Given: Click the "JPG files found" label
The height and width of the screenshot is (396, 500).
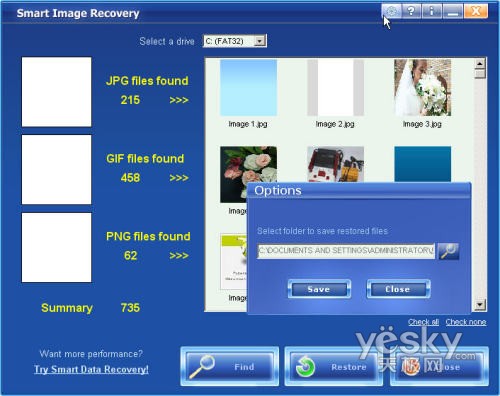Looking at the screenshot, I should [147, 81].
